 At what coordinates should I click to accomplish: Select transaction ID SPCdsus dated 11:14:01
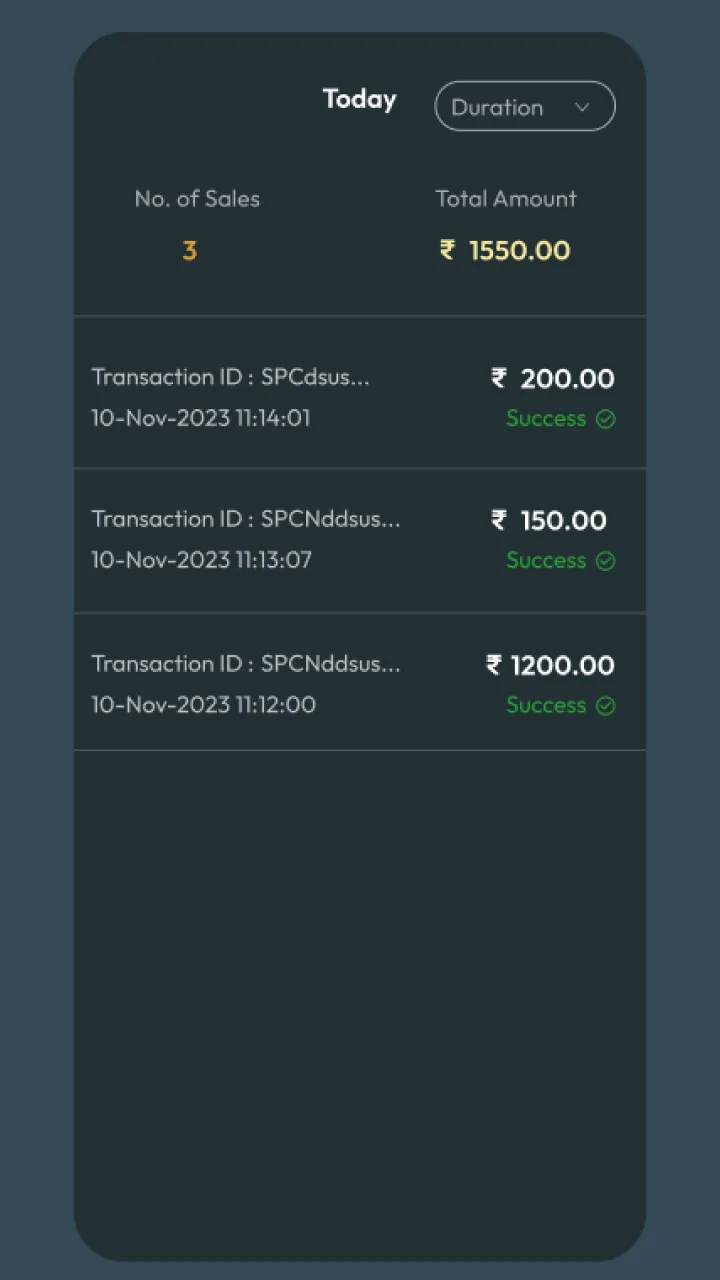click(x=231, y=377)
